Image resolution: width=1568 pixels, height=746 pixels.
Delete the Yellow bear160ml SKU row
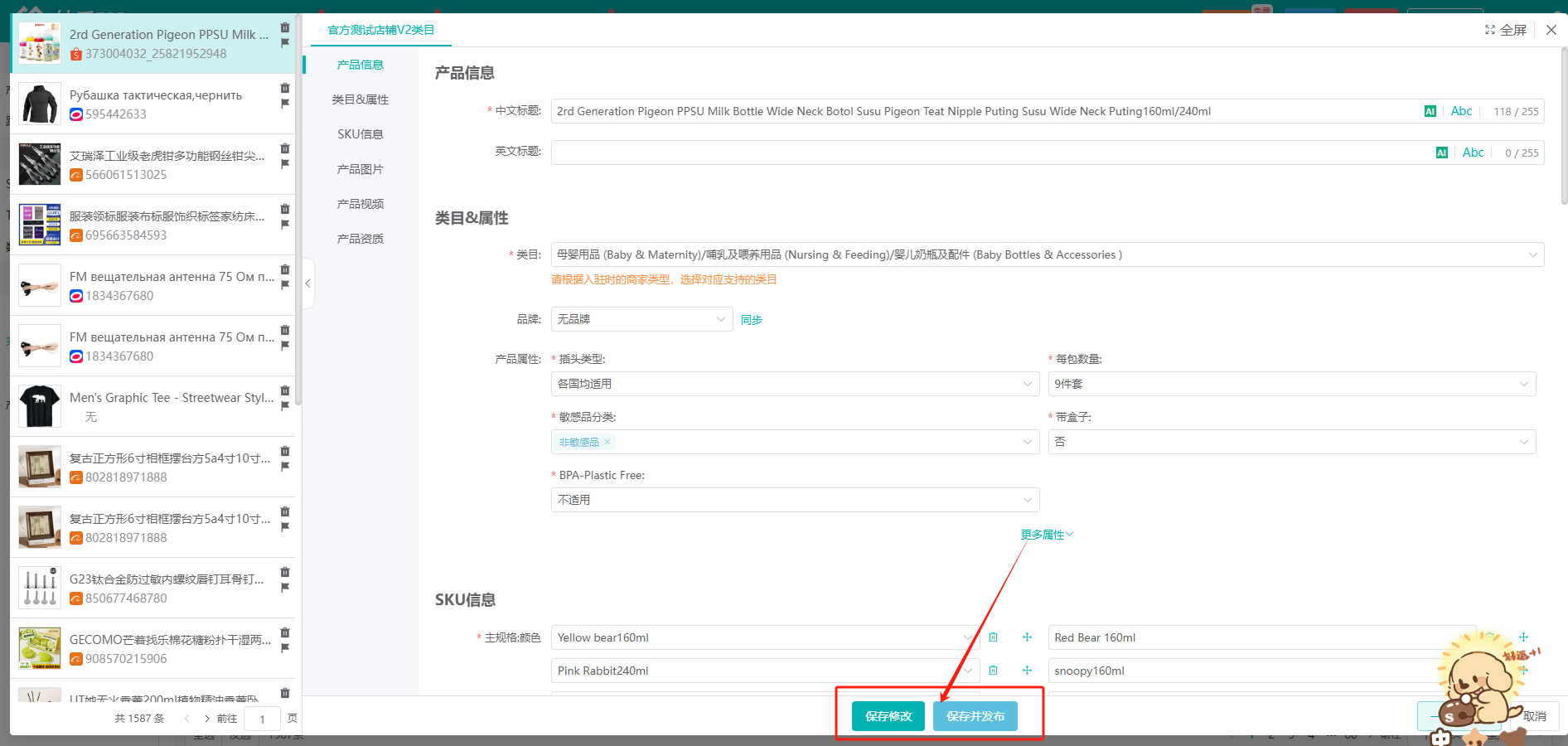[x=993, y=637]
